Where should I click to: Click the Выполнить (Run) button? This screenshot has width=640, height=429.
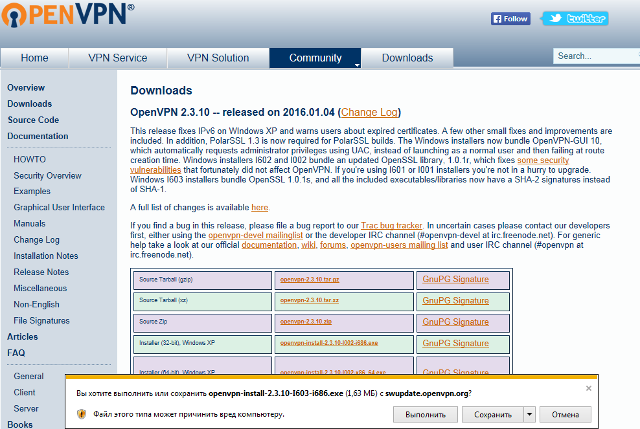tap(425, 415)
